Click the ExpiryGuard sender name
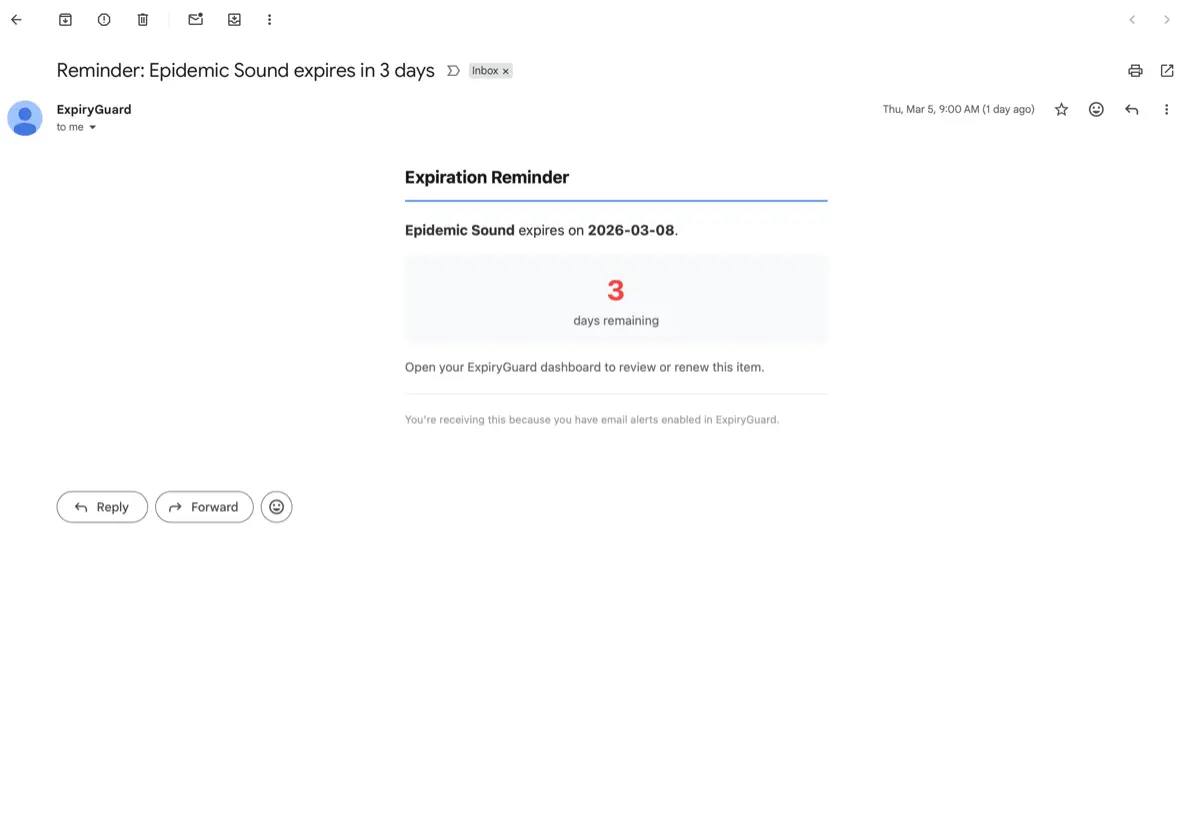 [x=94, y=109]
